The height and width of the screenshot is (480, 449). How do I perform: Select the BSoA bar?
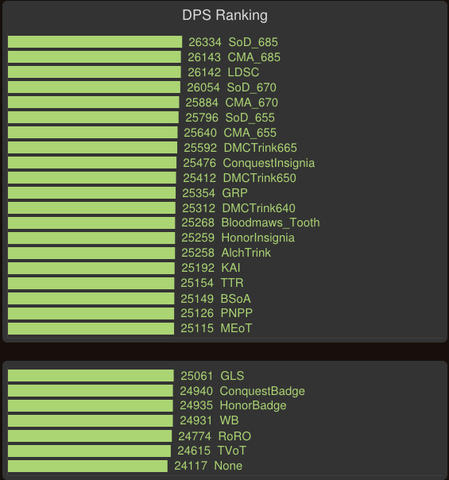(91, 298)
